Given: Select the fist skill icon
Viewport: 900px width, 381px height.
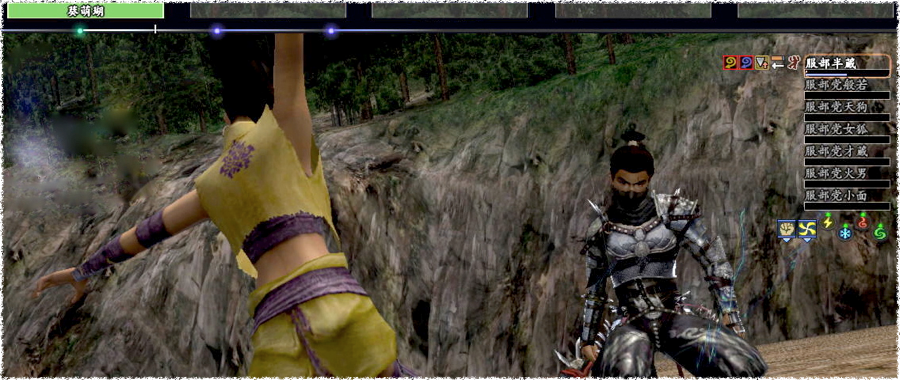Looking at the screenshot, I should coord(786,230).
